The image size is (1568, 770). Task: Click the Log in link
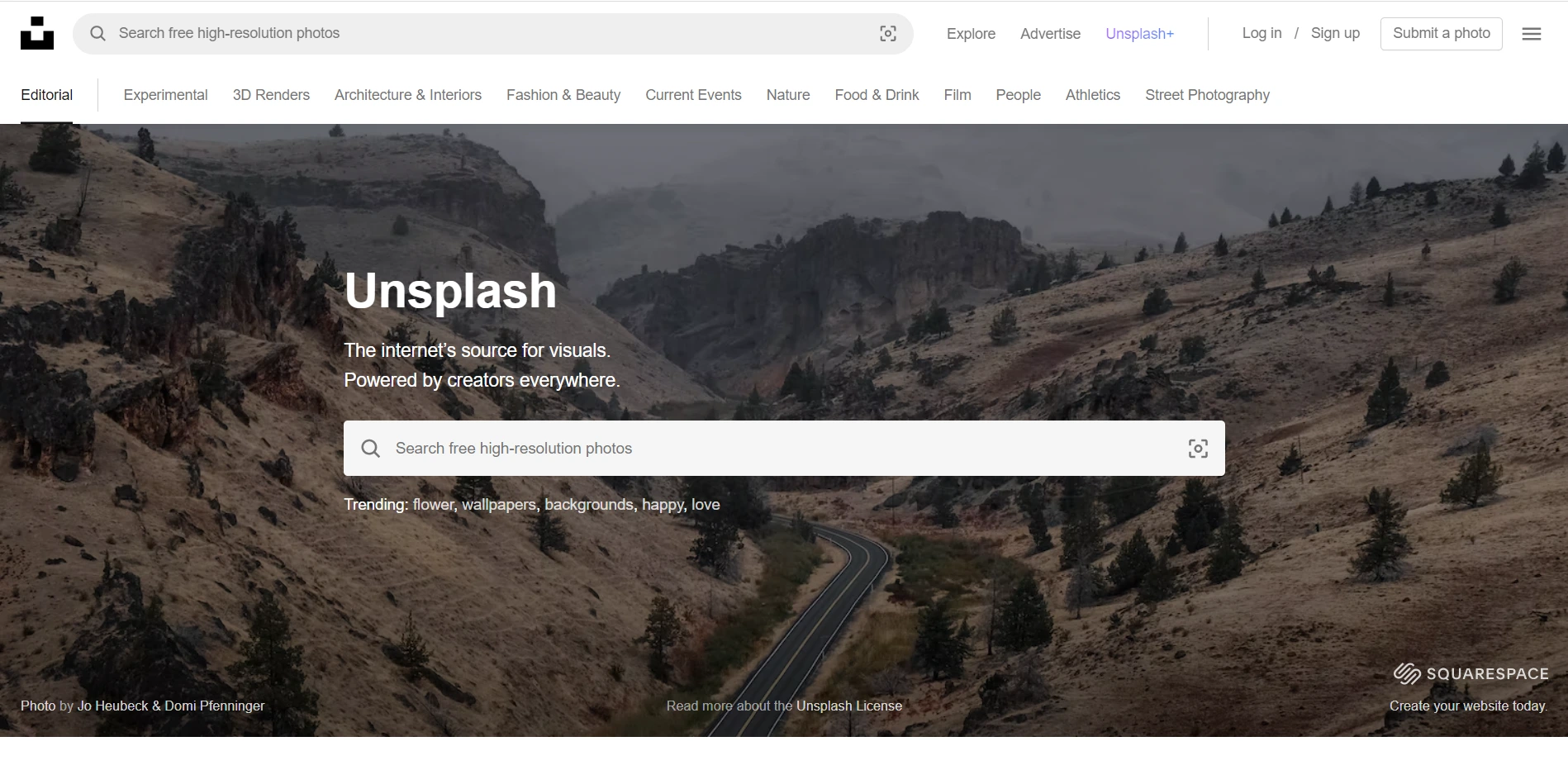tap(1262, 33)
